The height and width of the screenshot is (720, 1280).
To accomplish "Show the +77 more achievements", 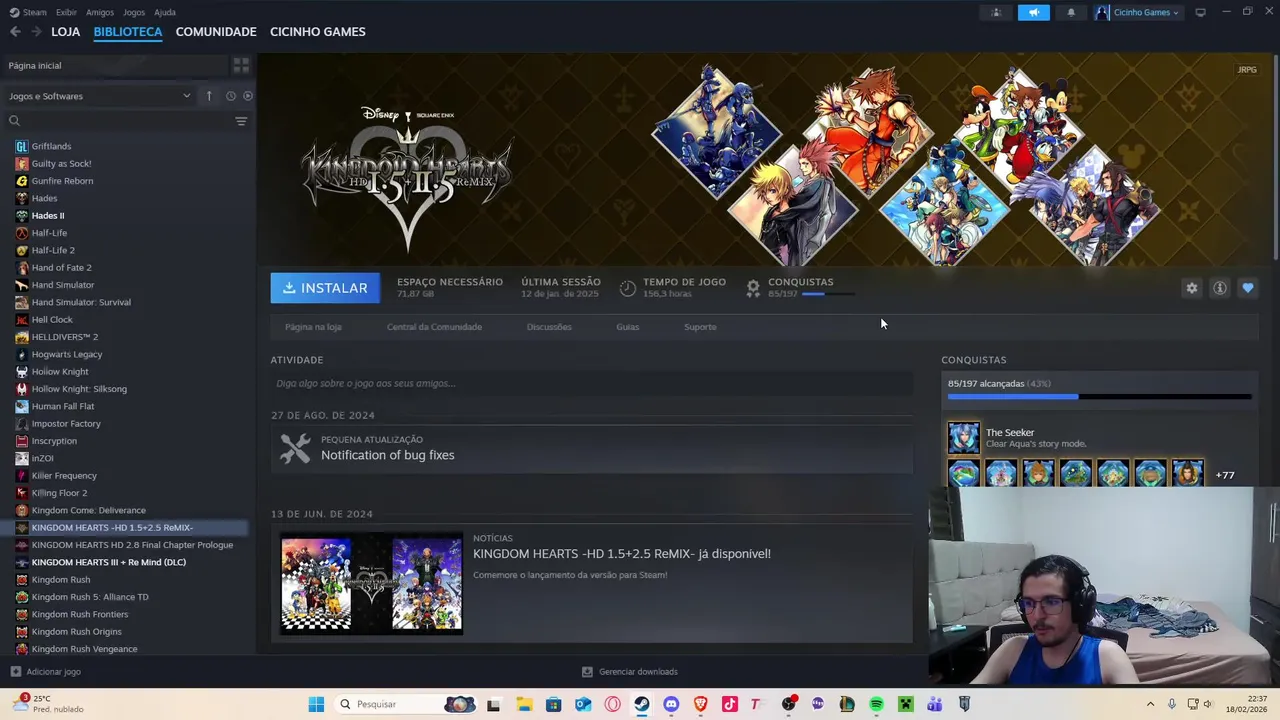I will pyautogui.click(x=1225, y=475).
